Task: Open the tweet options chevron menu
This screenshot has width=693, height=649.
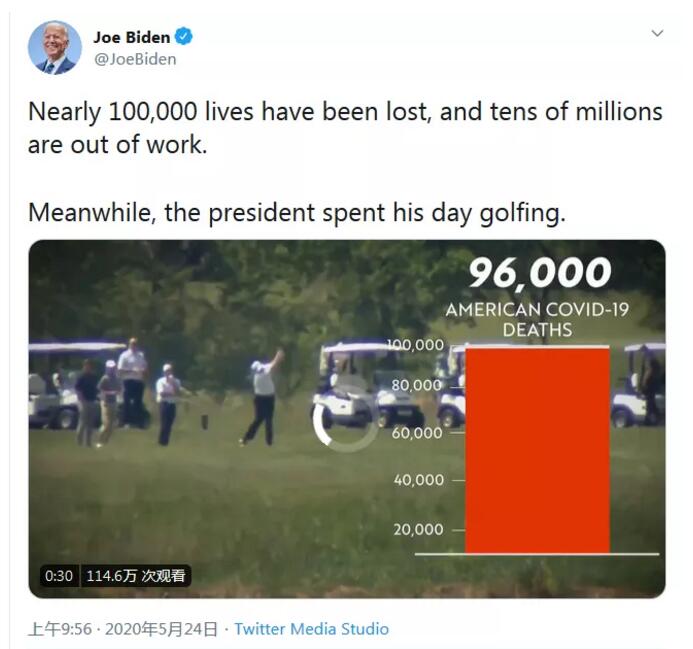Action: click(x=657, y=34)
